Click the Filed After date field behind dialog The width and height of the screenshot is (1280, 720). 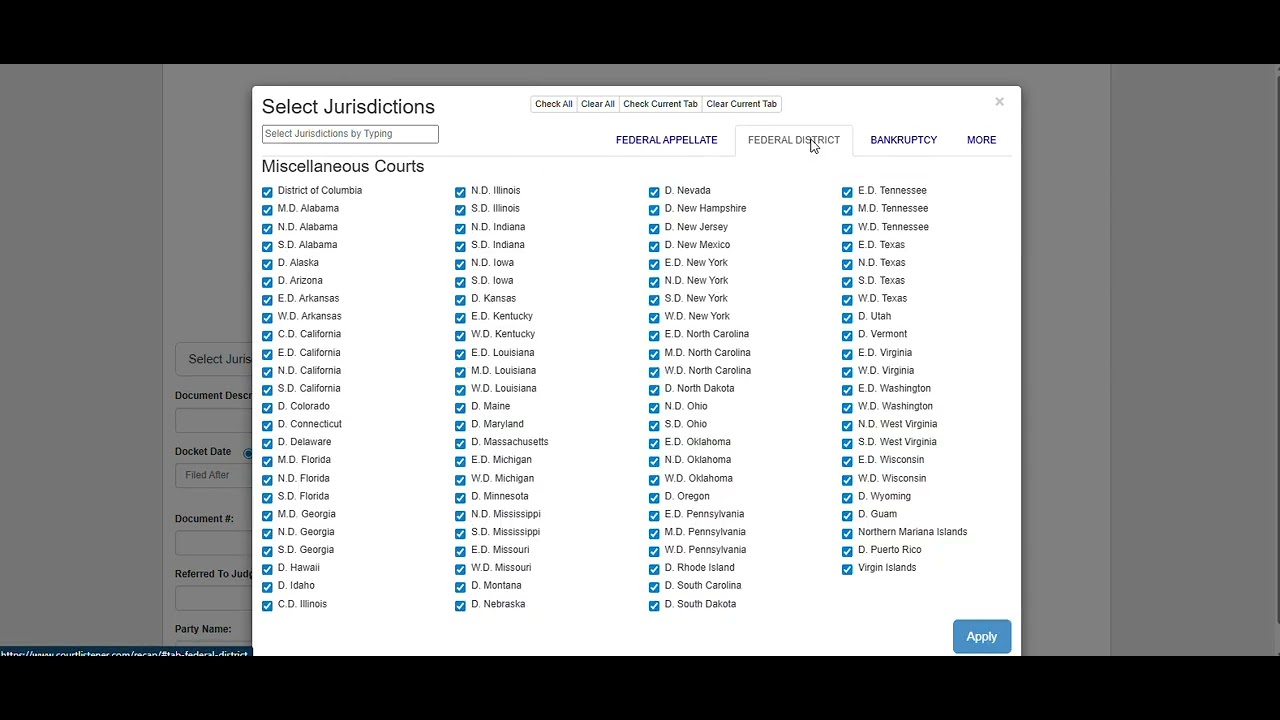tap(213, 475)
